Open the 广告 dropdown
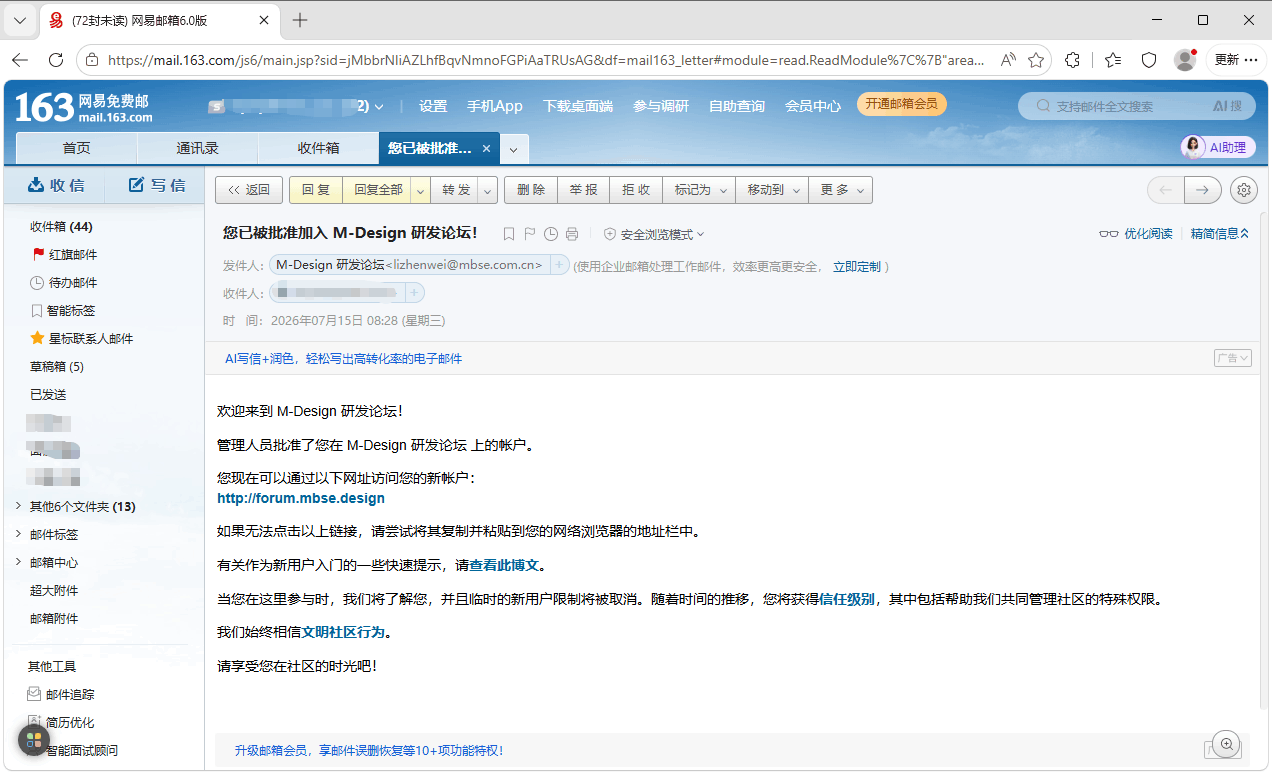The height and width of the screenshot is (774, 1272). [x=1233, y=358]
